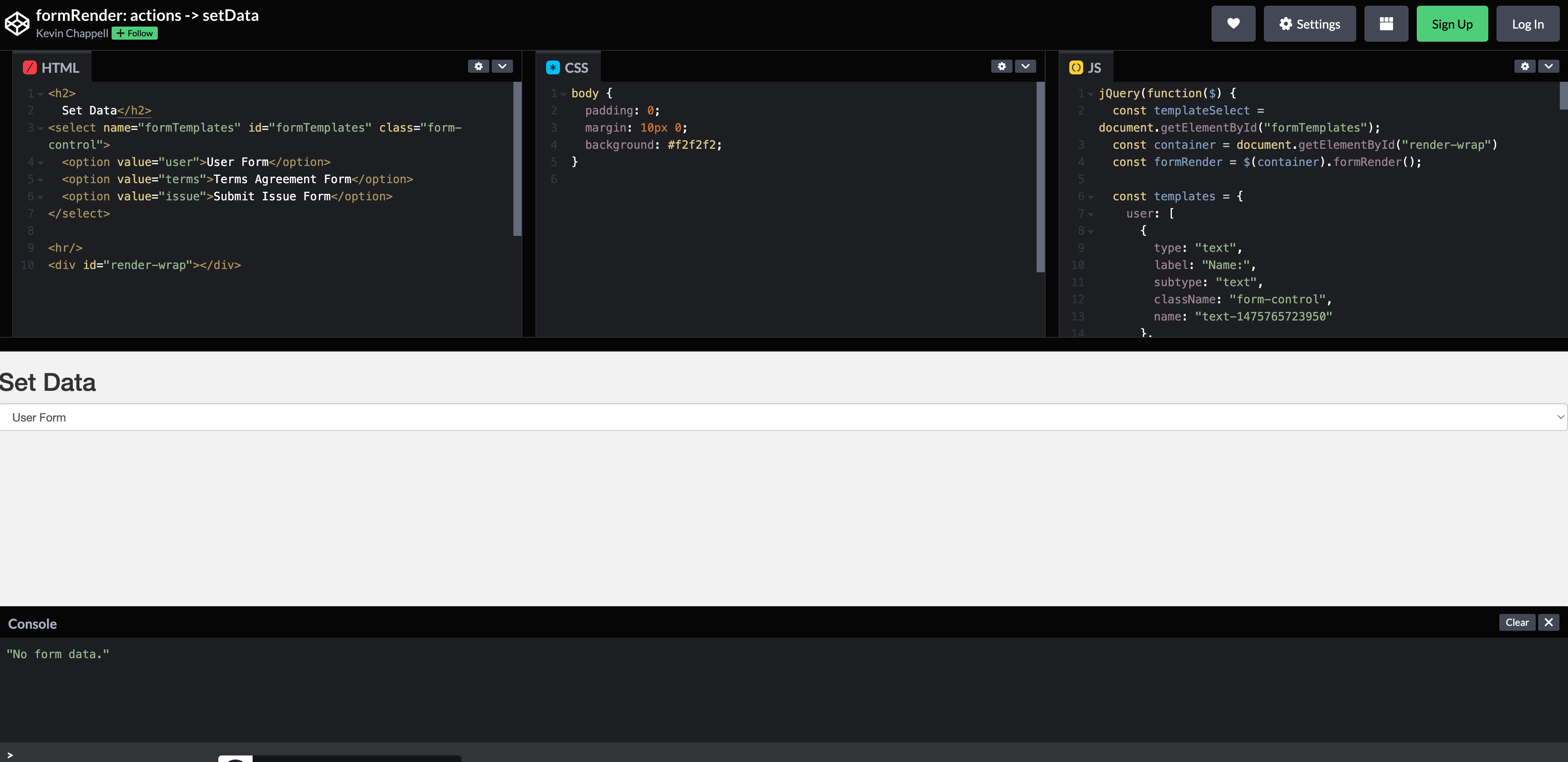The height and width of the screenshot is (762, 1568).
Task: Expand JS editor dropdown chevron
Action: point(1548,66)
